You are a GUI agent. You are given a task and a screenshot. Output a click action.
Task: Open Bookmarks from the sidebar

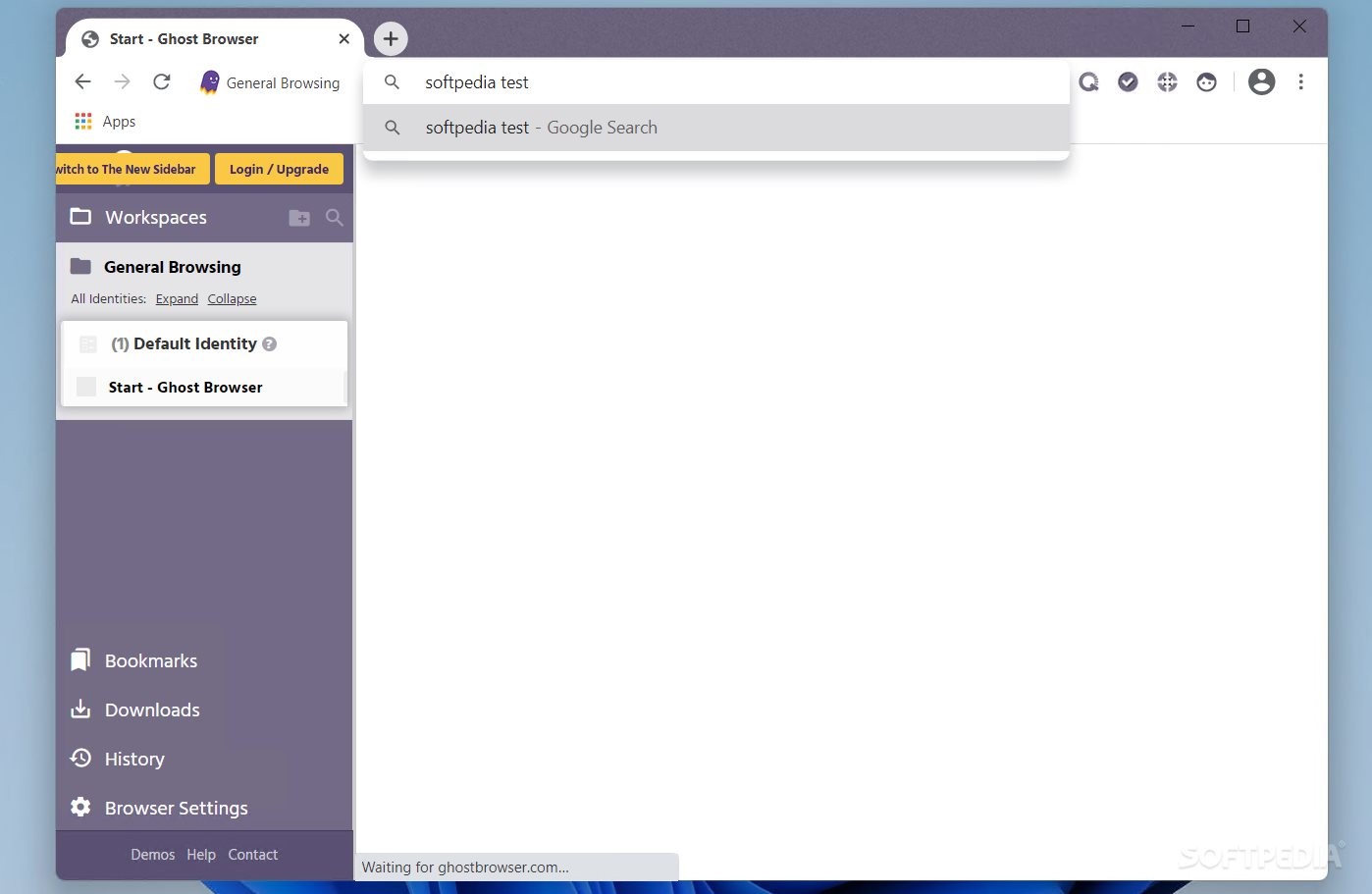(x=150, y=661)
